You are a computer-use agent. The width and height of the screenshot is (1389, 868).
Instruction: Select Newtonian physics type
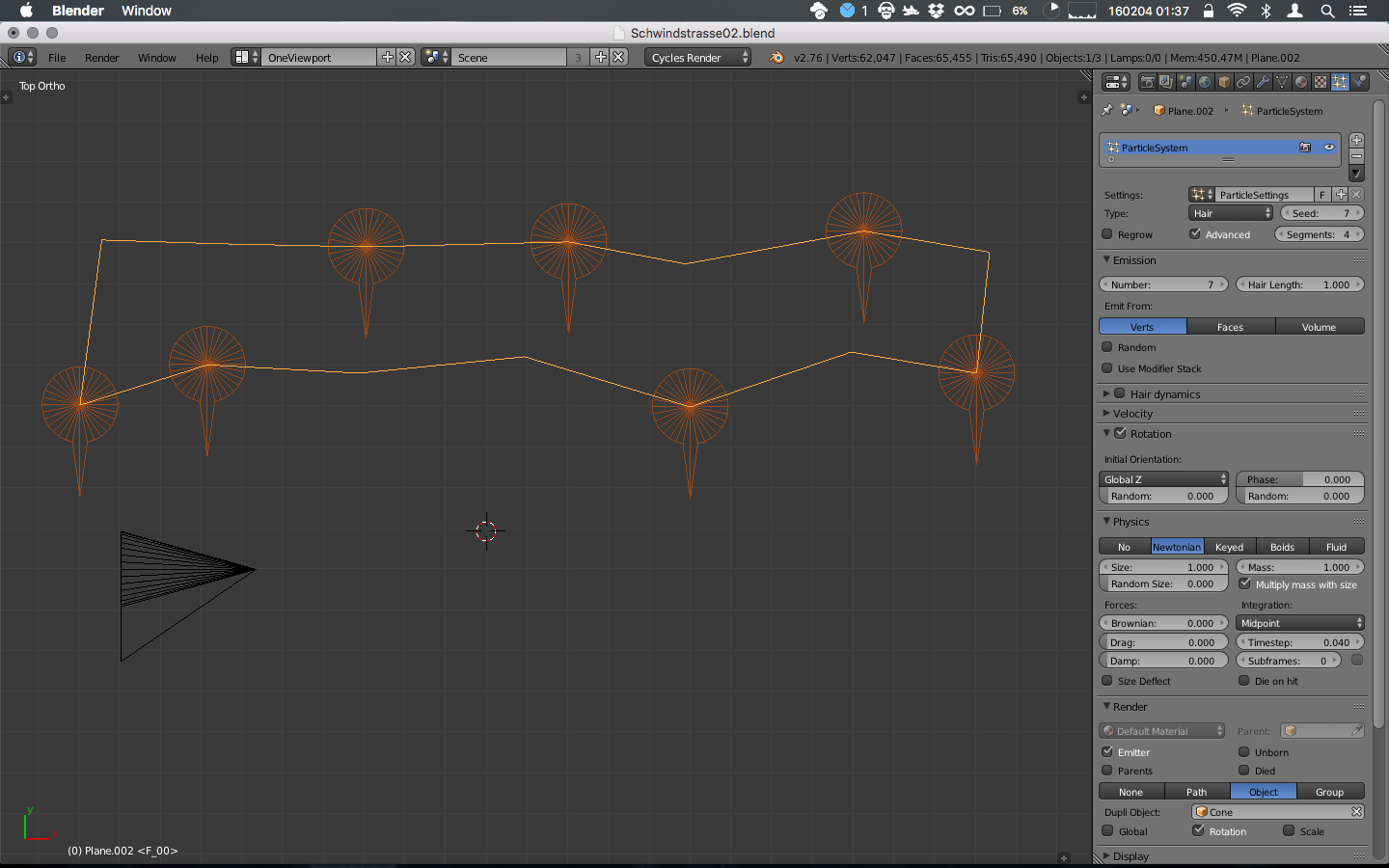[1177, 547]
